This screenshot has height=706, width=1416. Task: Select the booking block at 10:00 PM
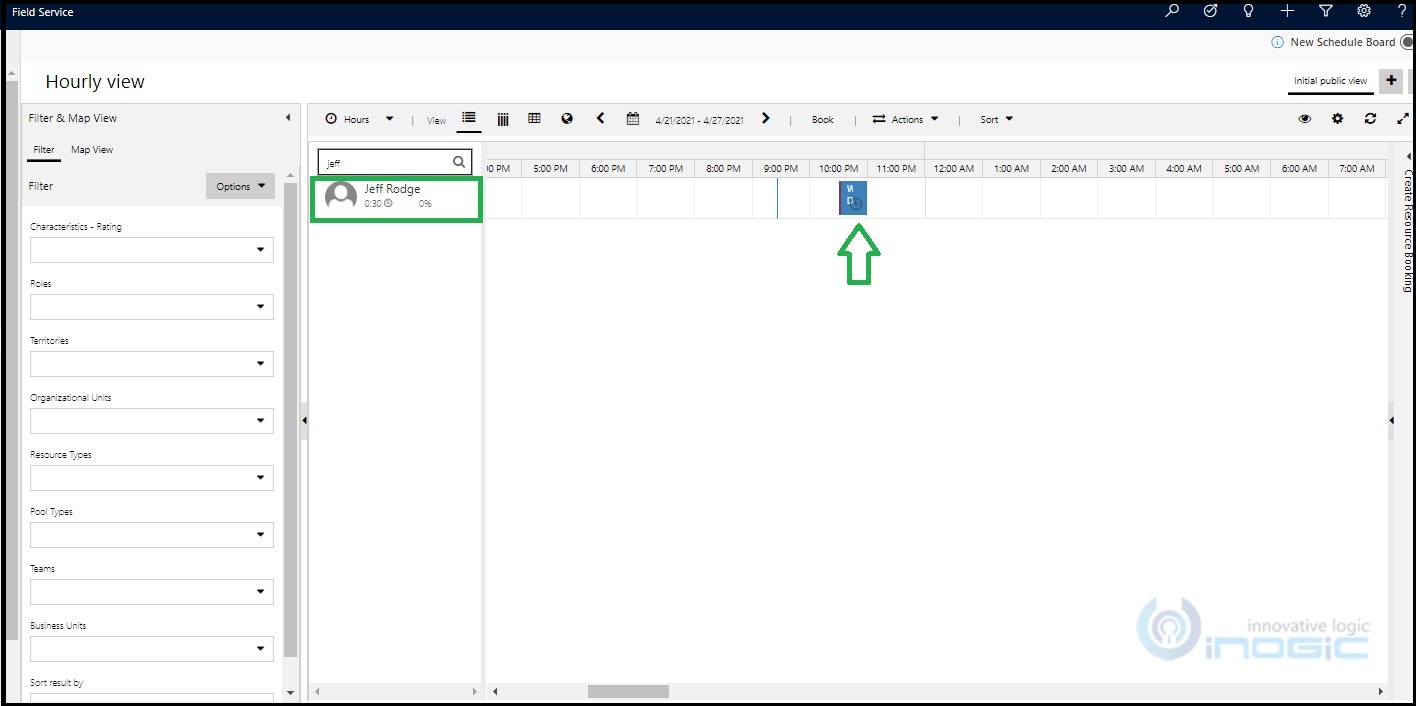pos(853,198)
